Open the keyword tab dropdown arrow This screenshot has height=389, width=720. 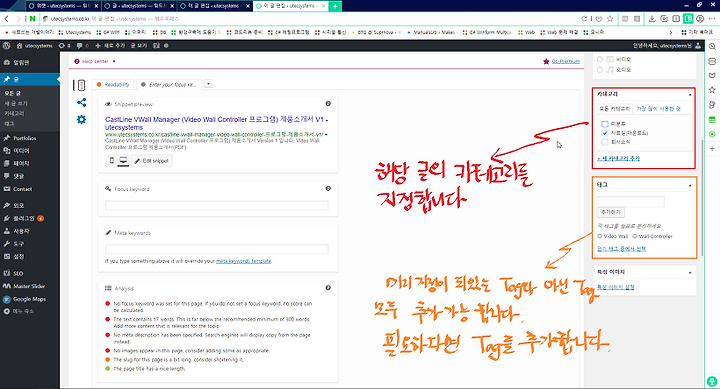click(x=208, y=84)
